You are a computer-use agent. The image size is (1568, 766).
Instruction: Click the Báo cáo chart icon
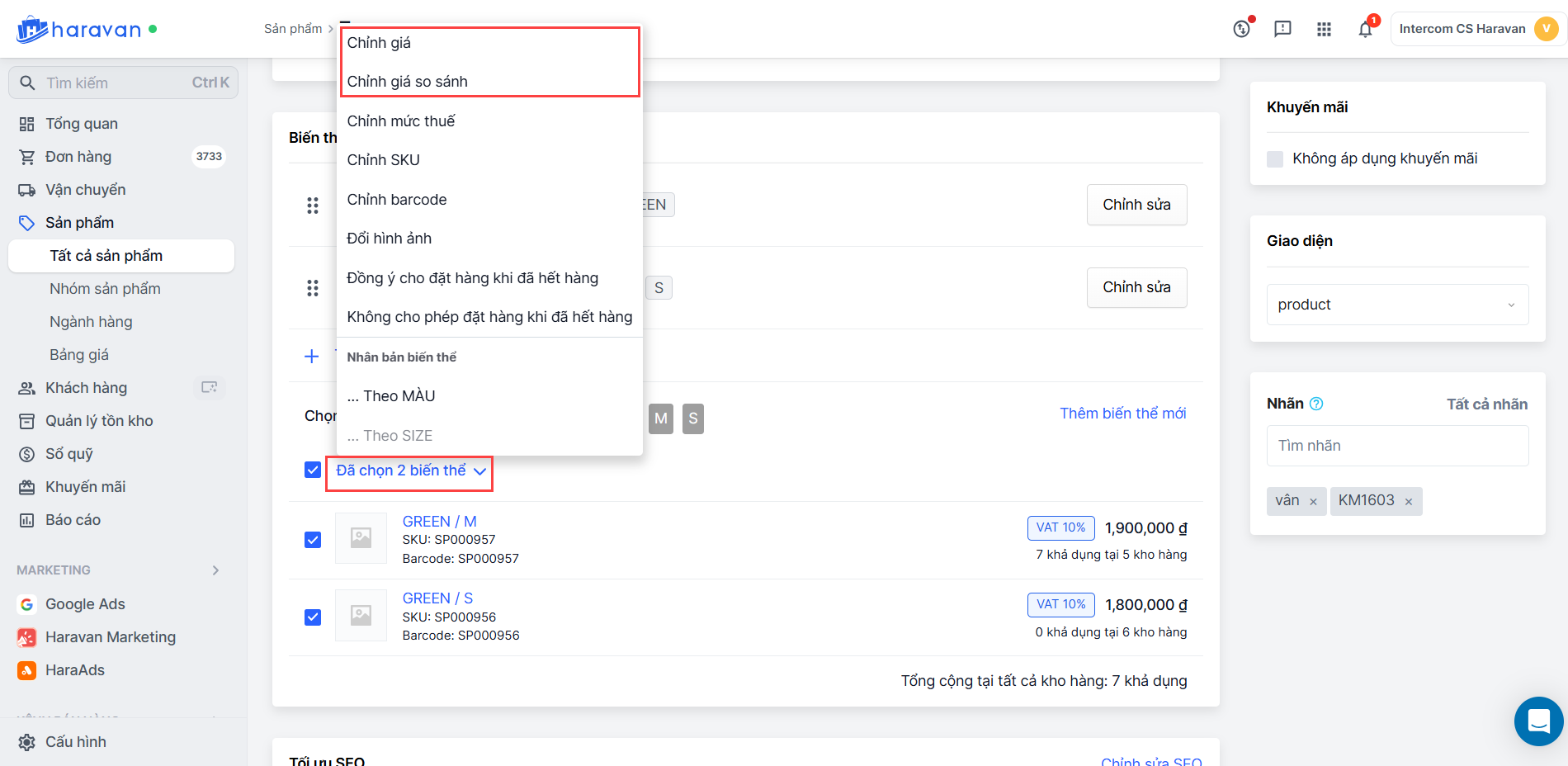pos(26,520)
